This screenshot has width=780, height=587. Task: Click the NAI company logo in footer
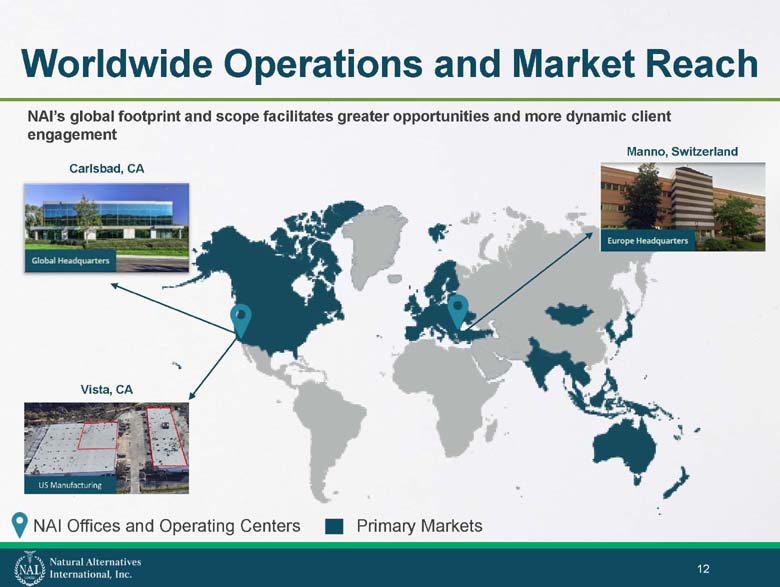click(29, 568)
